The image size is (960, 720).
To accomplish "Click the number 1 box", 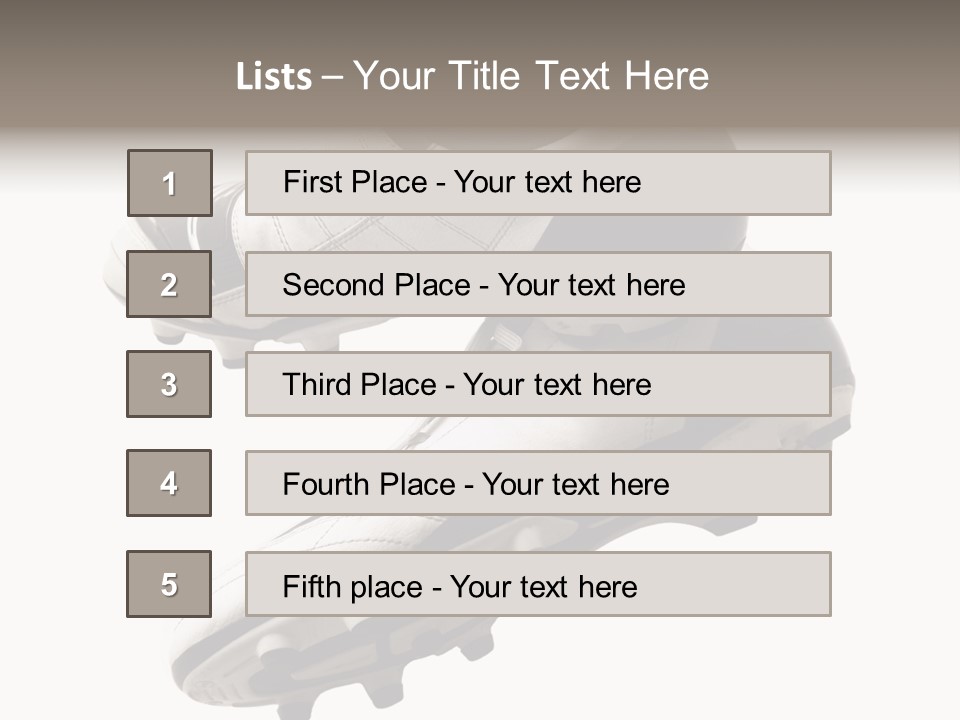I will click(170, 183).
